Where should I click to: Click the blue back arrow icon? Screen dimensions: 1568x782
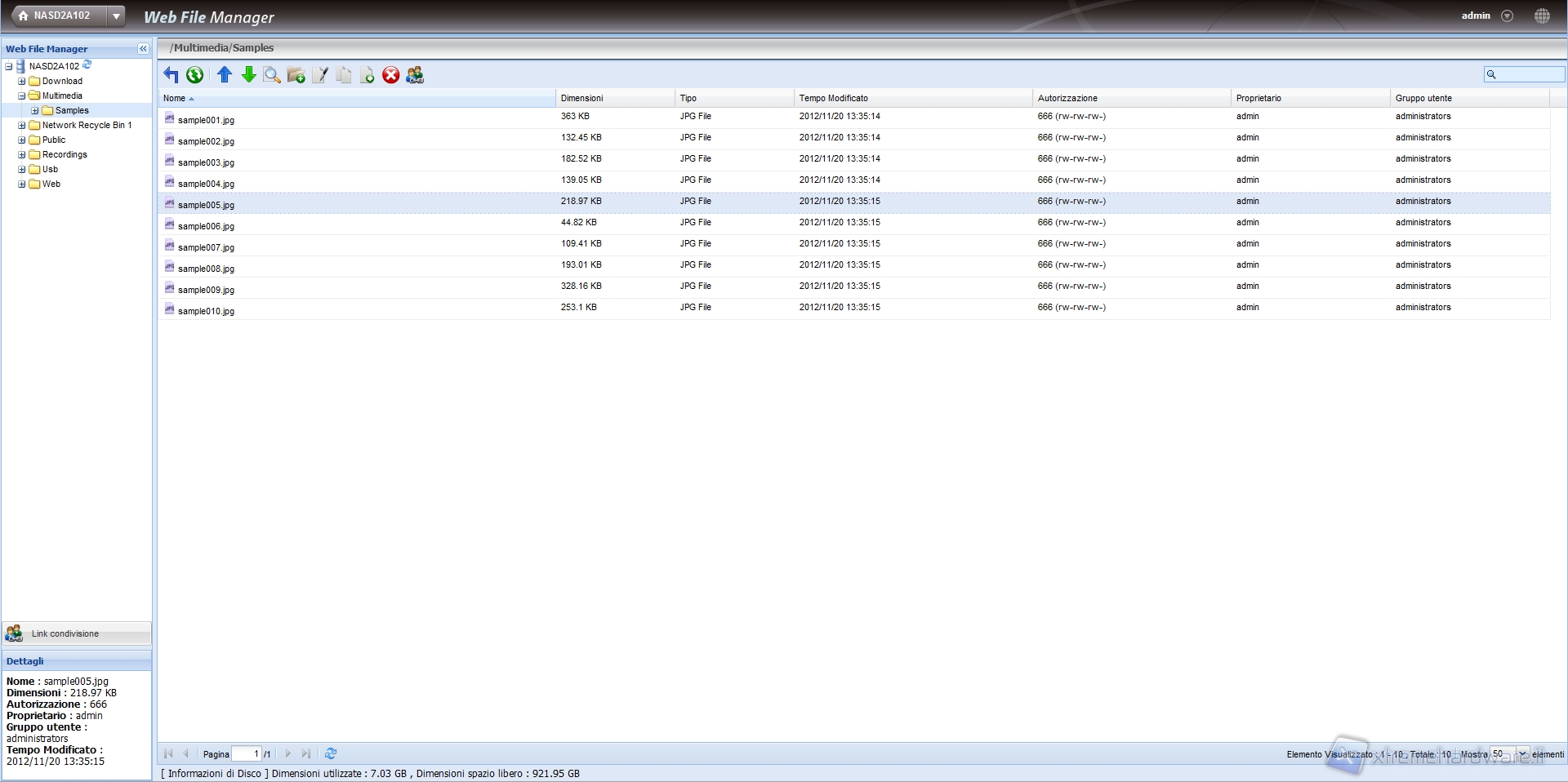click(171, 75)
